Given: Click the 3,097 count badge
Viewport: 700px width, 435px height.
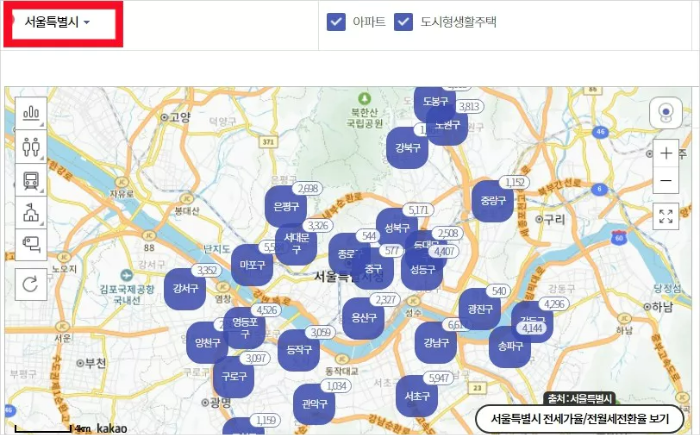Looking at the screenshot, I should click(x=255, y=358).
